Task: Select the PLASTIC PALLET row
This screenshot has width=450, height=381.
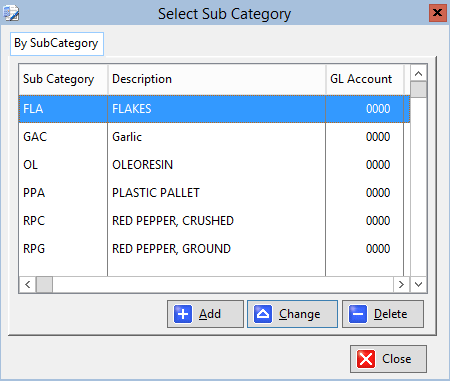Action: pos(214,193)
